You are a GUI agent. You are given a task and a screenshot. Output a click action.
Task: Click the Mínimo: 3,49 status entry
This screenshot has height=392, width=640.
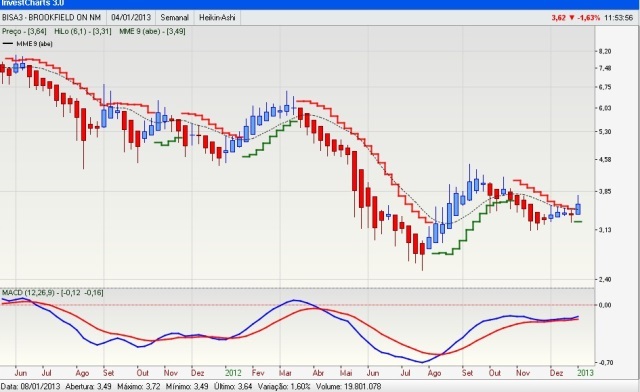pos(187,386)
